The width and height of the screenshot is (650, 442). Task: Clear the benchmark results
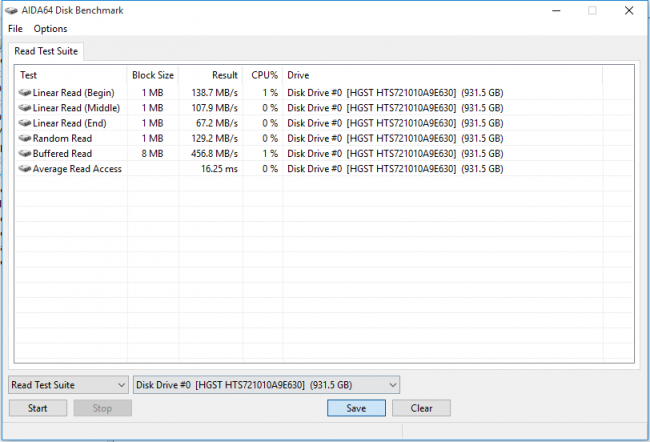click(x=421, y=408)
